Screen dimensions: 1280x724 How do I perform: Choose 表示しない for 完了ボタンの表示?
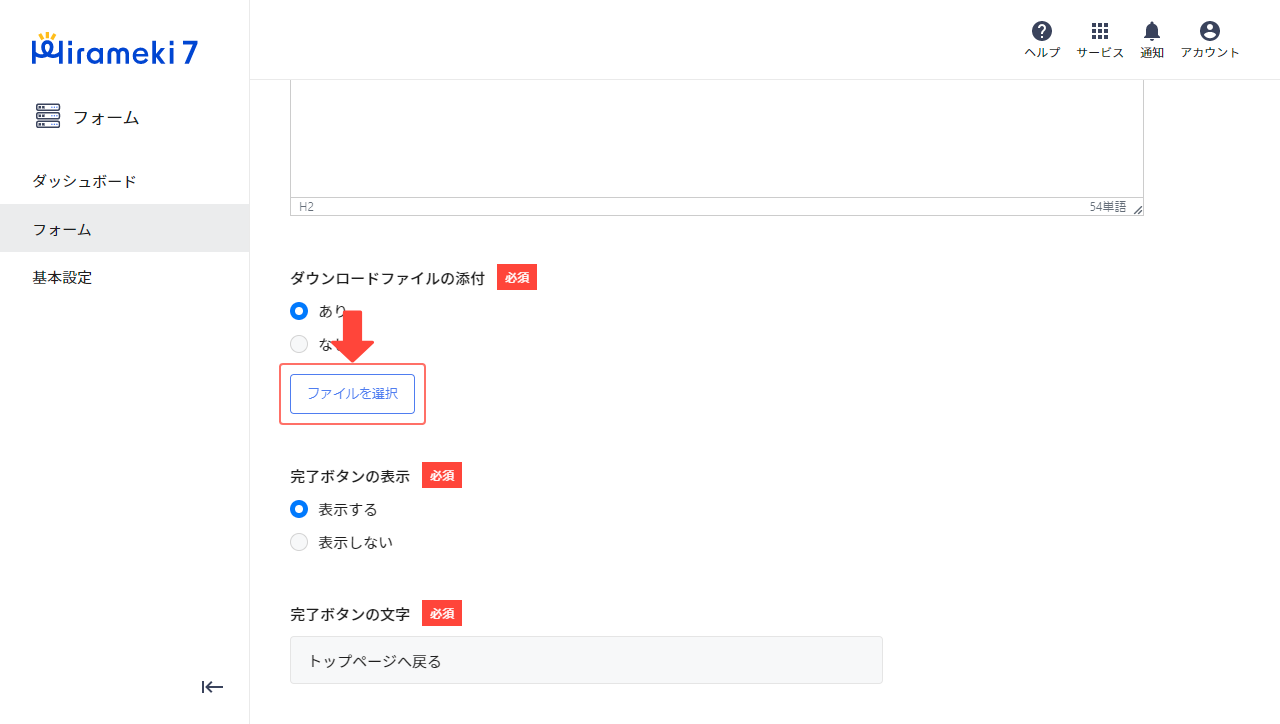click(299, 542)
